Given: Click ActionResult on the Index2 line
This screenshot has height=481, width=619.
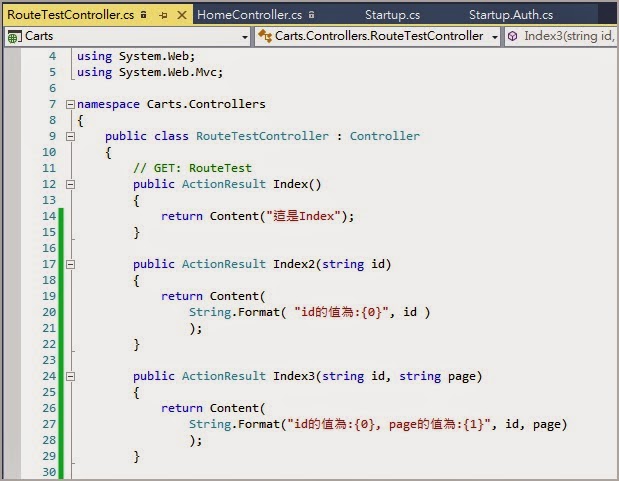Looking at the screenshot, I should click(x=224, y=264).
